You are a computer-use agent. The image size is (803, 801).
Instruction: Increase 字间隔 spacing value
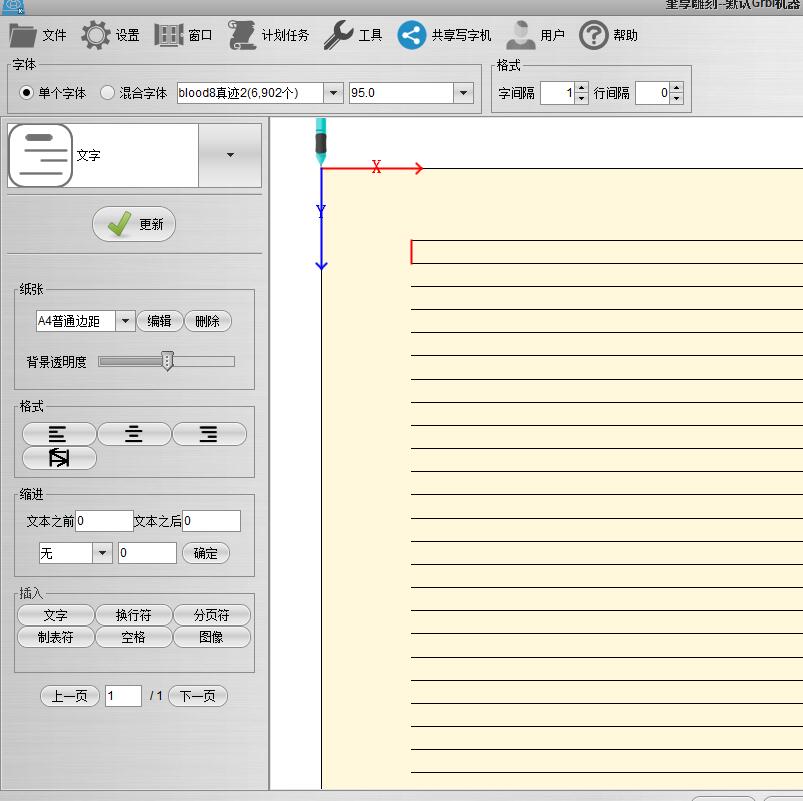pyautogui.click(x=581, y=88)
